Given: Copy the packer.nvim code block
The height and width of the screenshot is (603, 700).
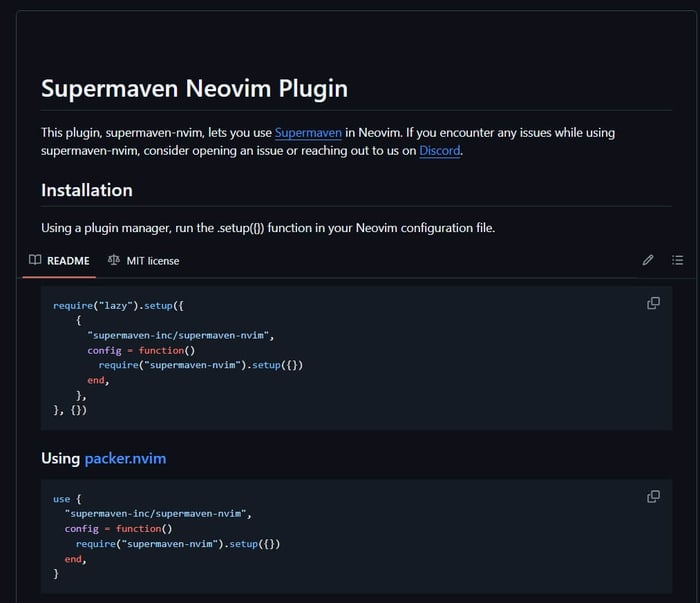Looking at the screenshot, I should [x=654, y=496].
